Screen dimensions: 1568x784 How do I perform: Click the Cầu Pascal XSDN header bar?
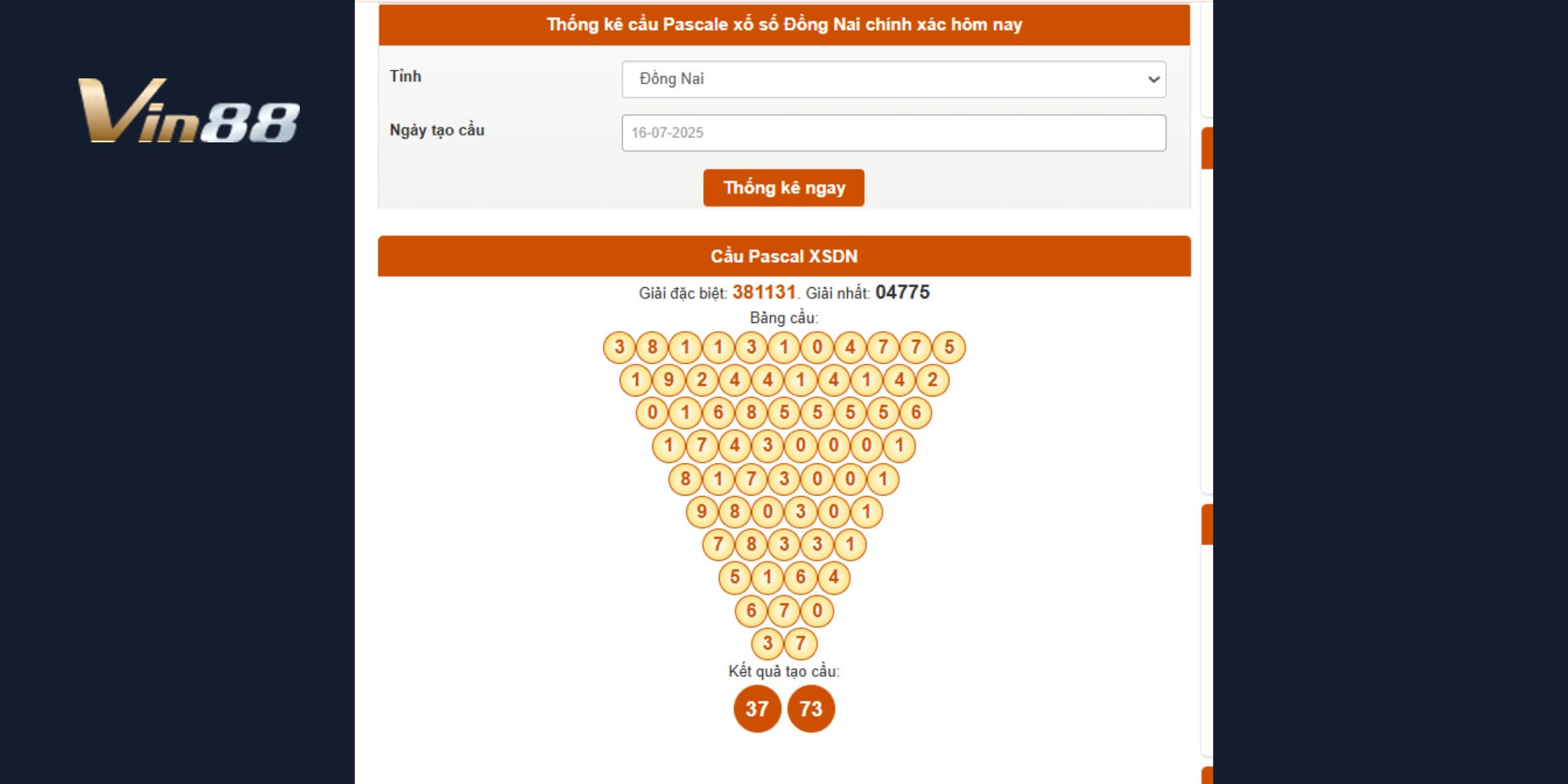(784, 256)
